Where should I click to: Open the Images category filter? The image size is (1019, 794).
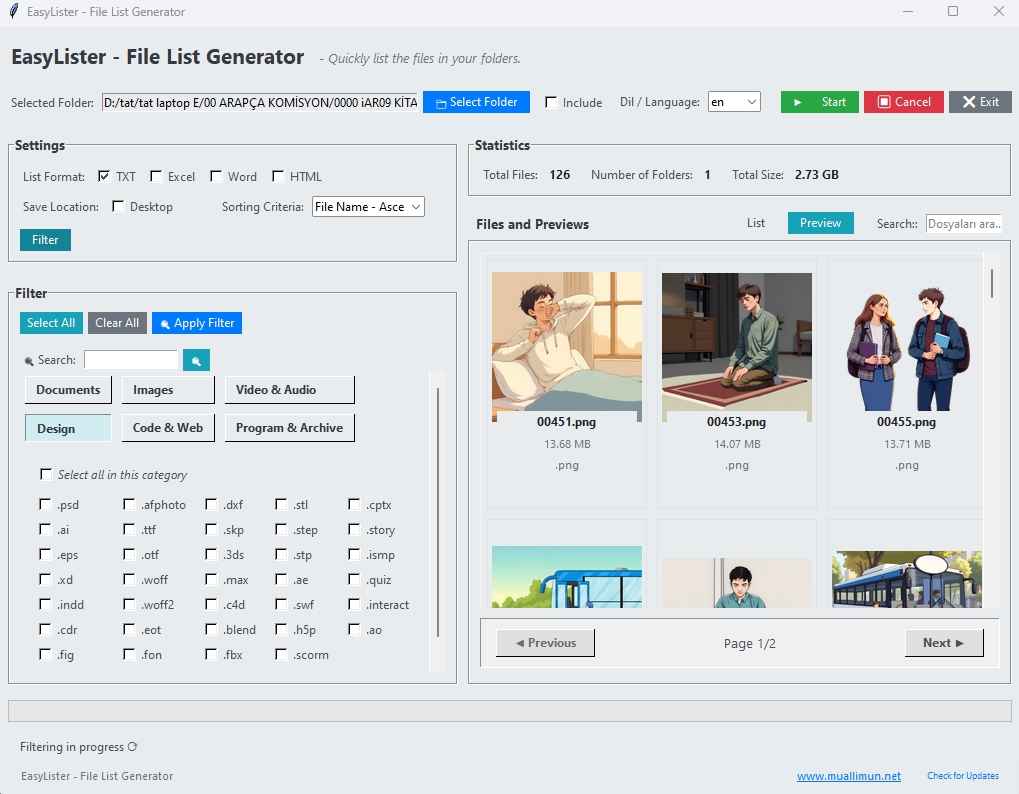click(167, 390)
